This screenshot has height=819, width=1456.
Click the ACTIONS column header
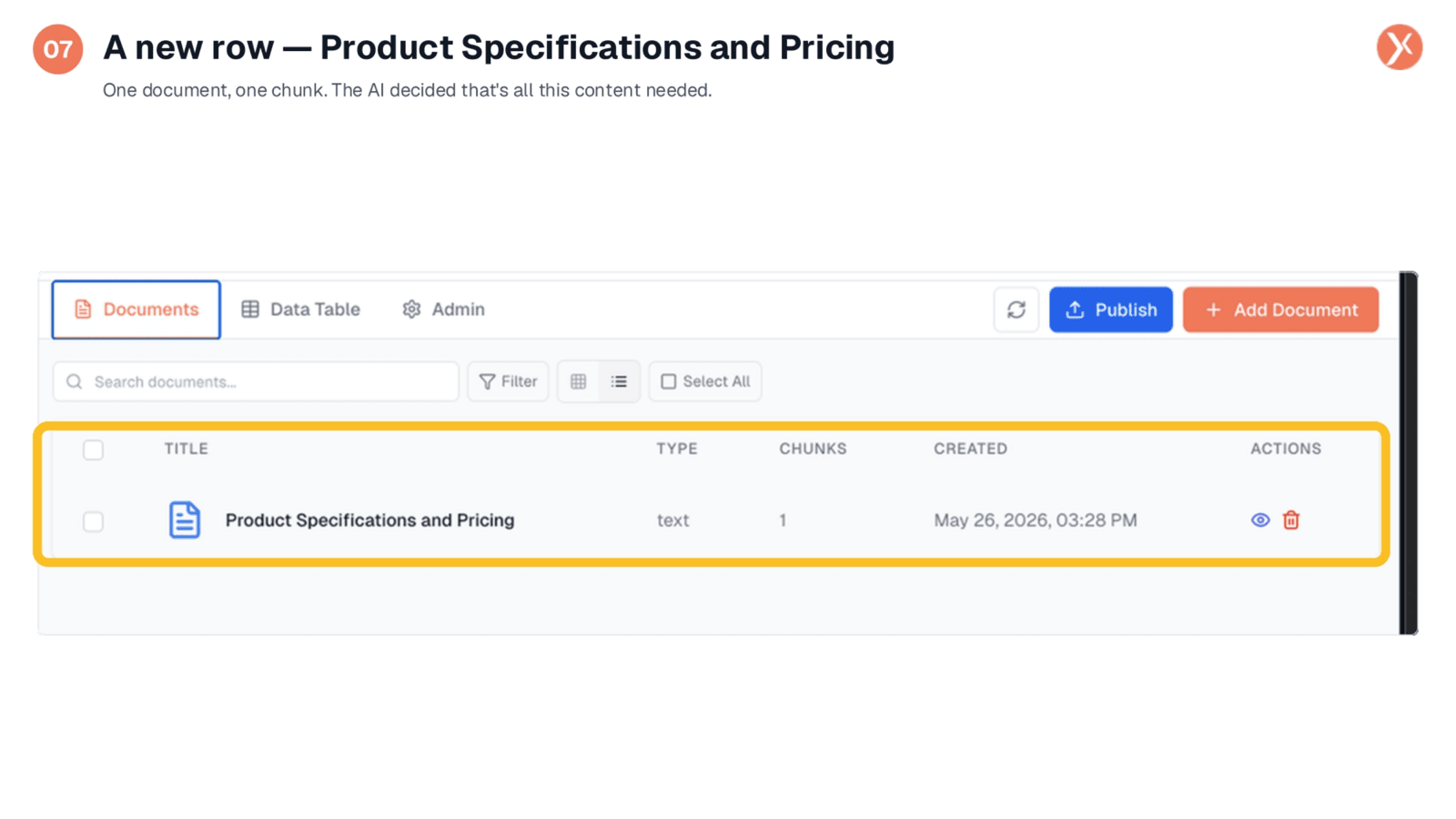pos(1285,449)
